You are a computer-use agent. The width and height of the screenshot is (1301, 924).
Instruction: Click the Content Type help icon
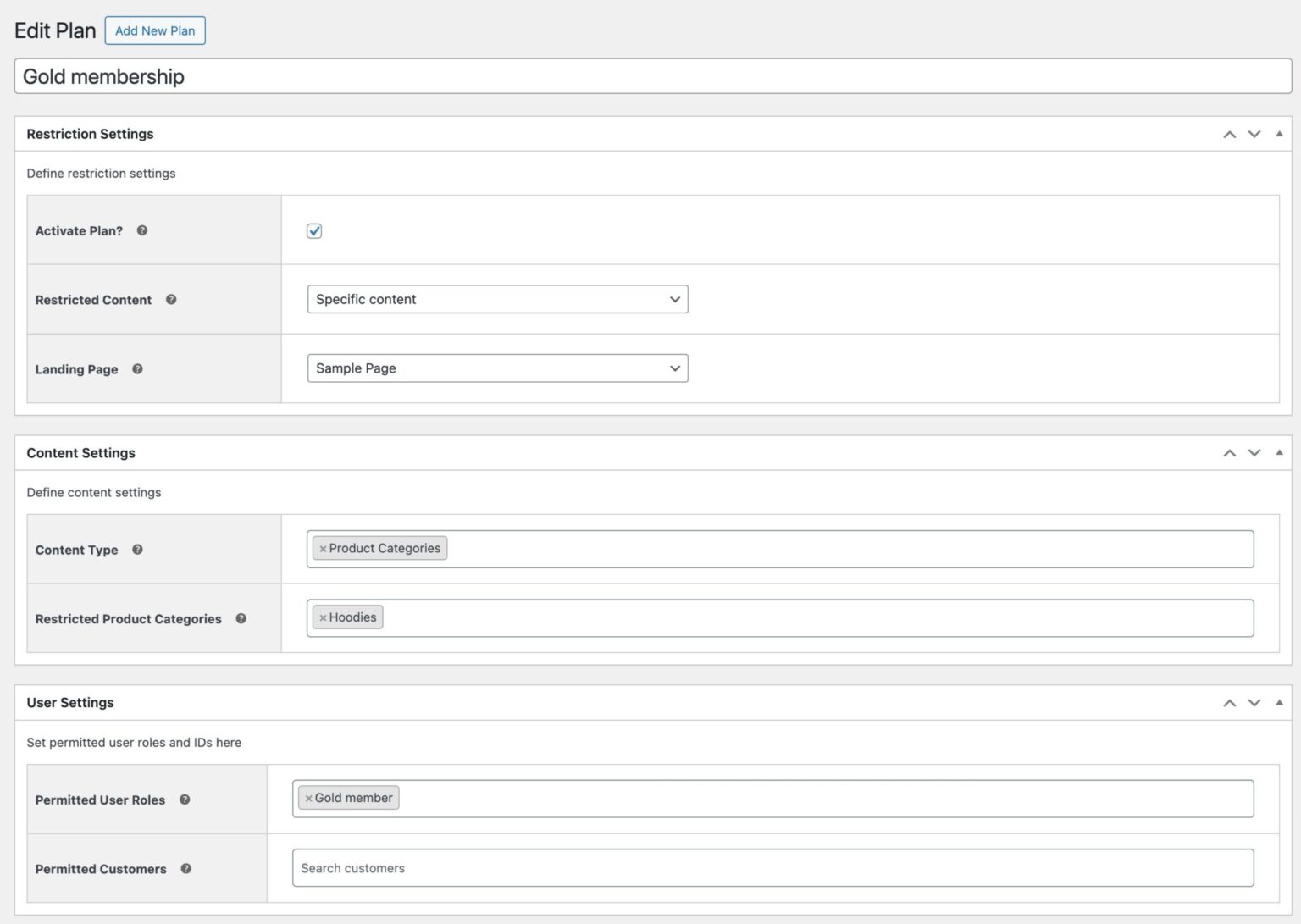137,550
